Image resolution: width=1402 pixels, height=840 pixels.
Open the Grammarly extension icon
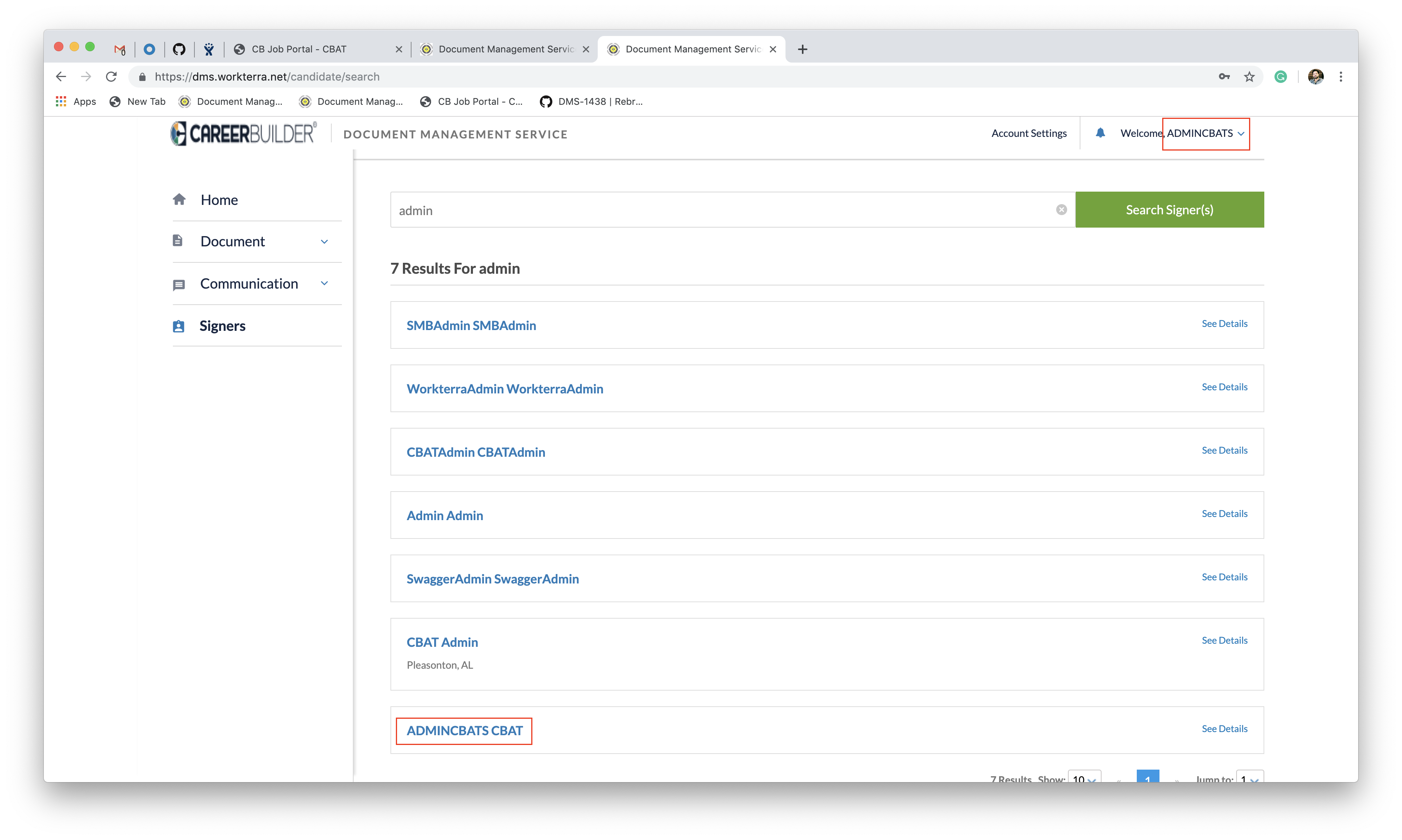pyautogui.click(x=1280, y=77)
